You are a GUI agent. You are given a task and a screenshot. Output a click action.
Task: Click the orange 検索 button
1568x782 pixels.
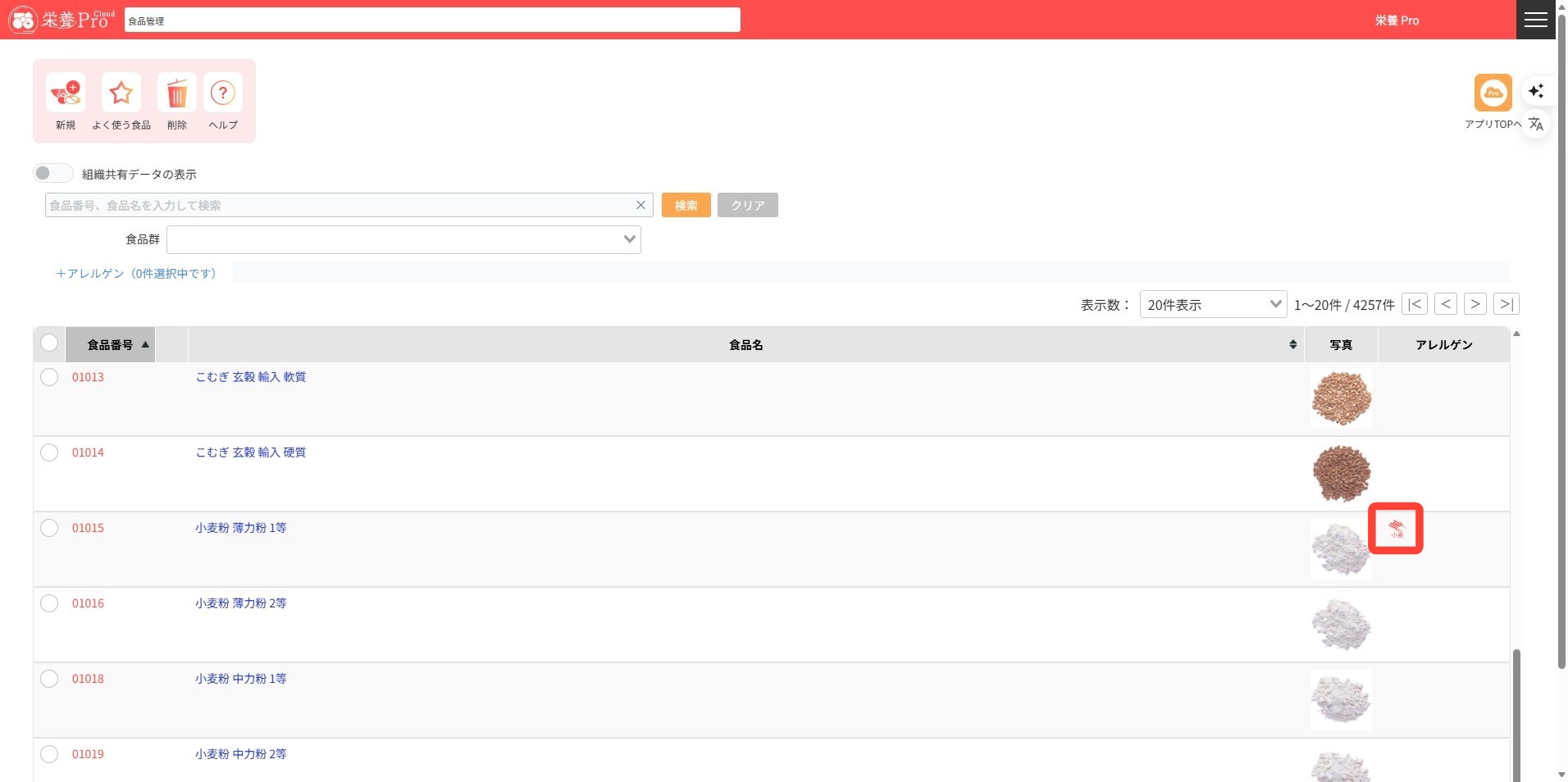[686, 205]
